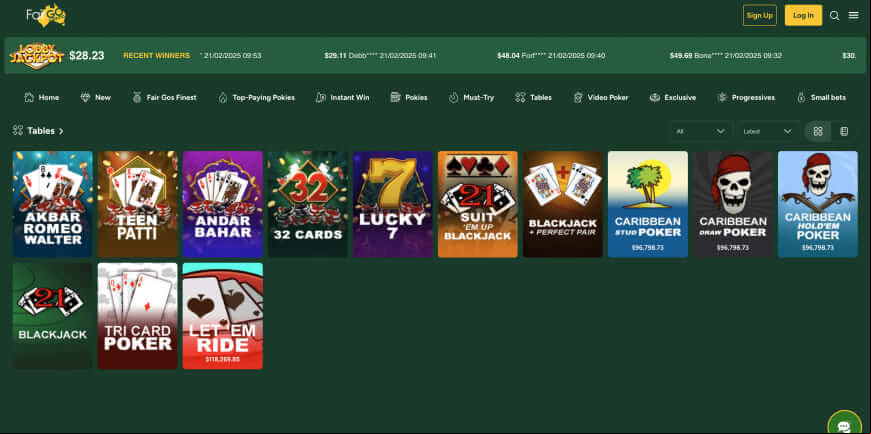
Task: Click the $28.23 lobby jackpot amount
Action: [x=87, y=56]
